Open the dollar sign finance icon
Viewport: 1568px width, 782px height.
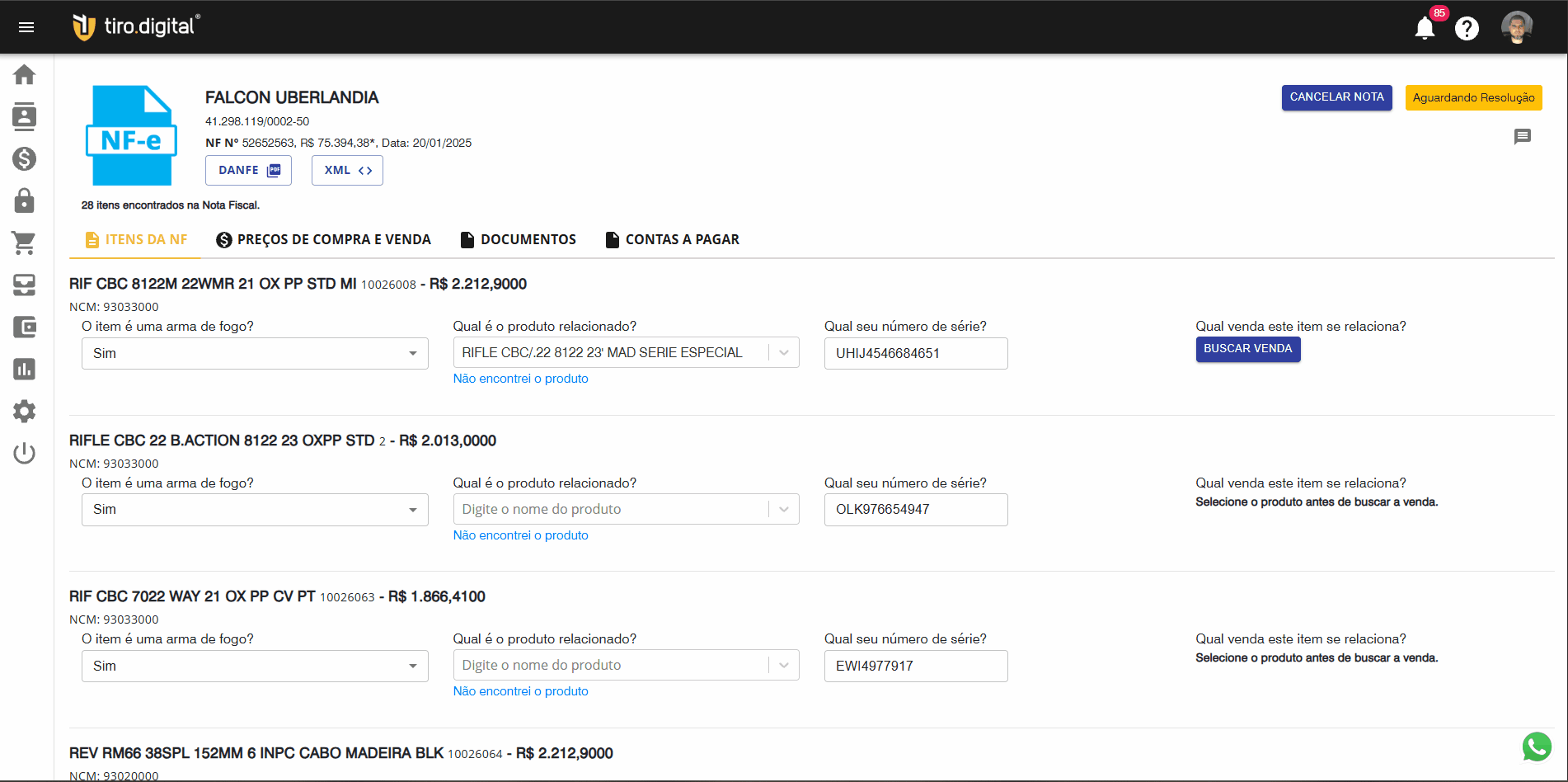(x=25, y=158)
